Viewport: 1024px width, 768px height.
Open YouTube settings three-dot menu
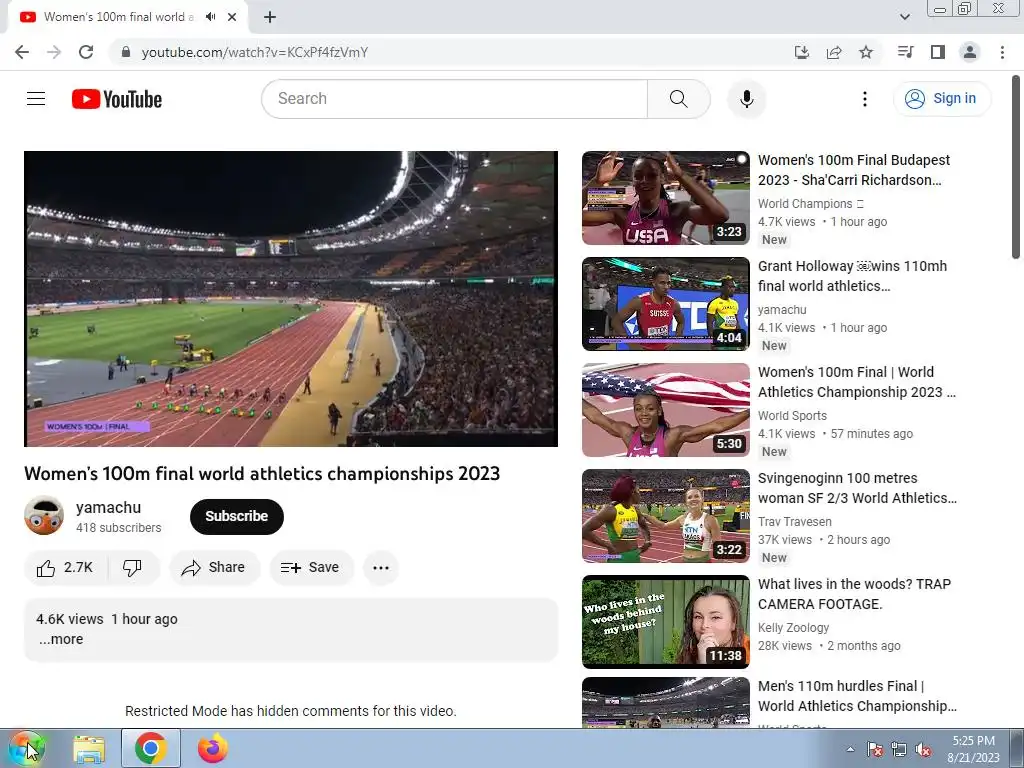(x=865, y=99)
